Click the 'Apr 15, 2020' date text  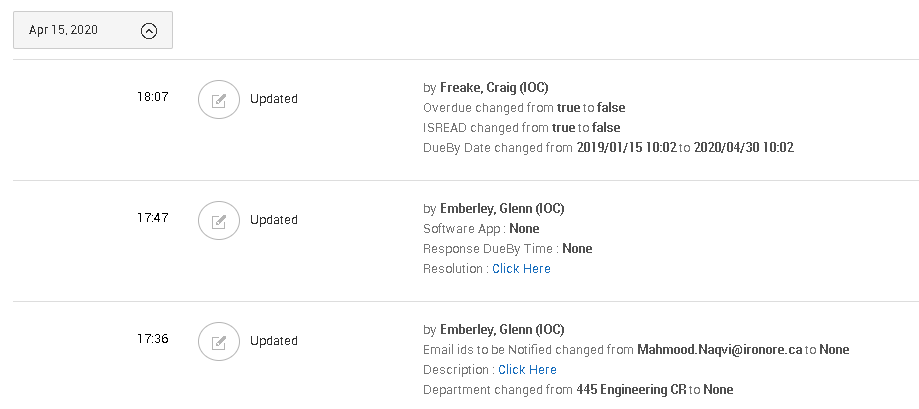pos(63,30)
